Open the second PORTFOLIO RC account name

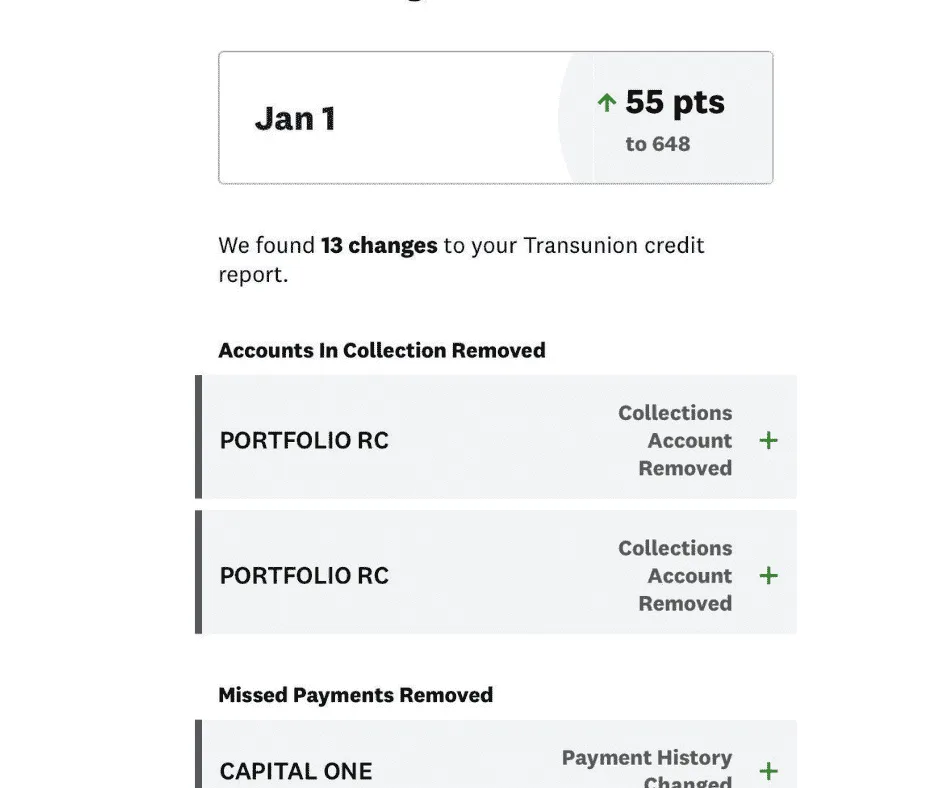pyautogui.click(x=304, y=576)
